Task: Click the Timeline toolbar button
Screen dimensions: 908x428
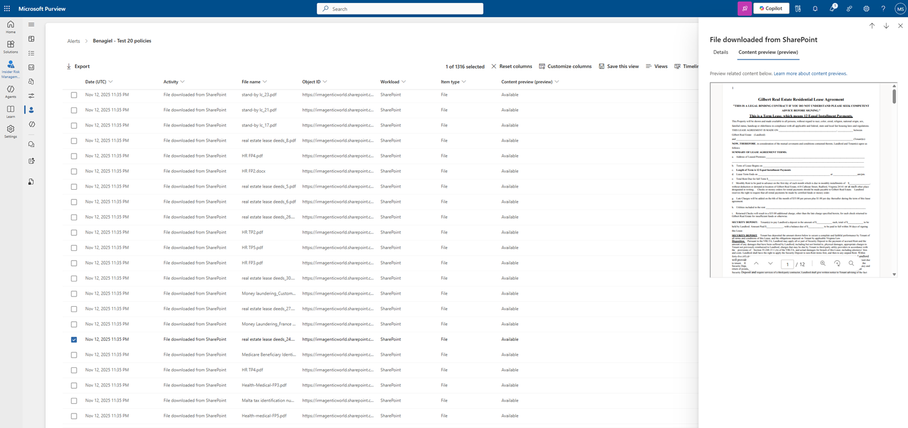Action: coord(686,67)
